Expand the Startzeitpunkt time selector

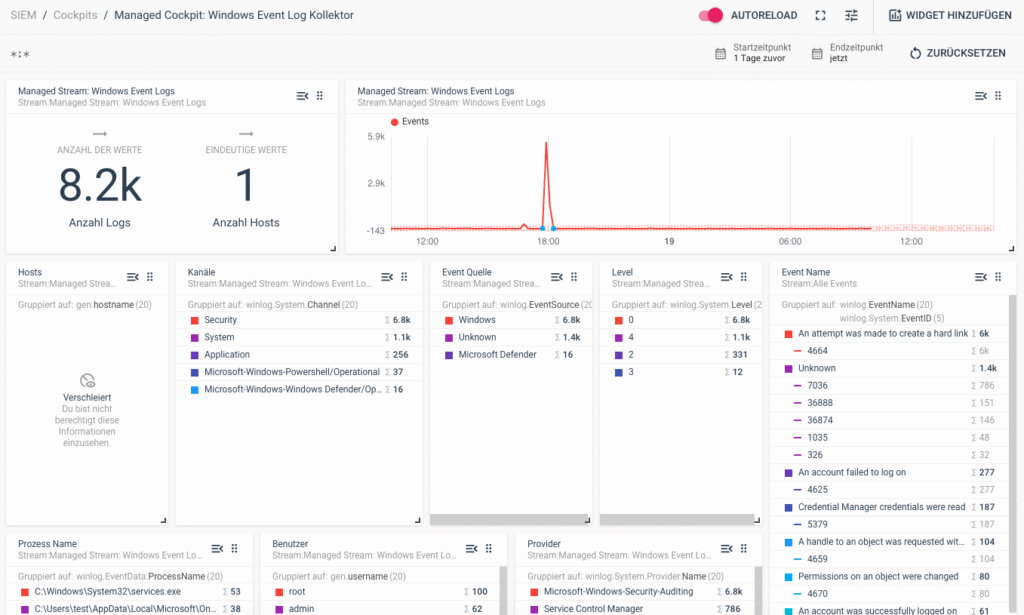click(x=766, y=51)
